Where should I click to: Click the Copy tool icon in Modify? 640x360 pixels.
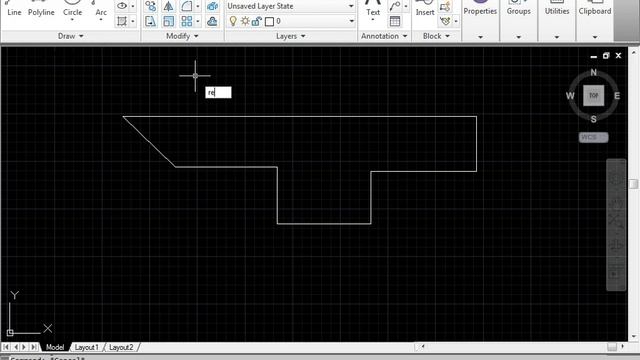[151, 6]
